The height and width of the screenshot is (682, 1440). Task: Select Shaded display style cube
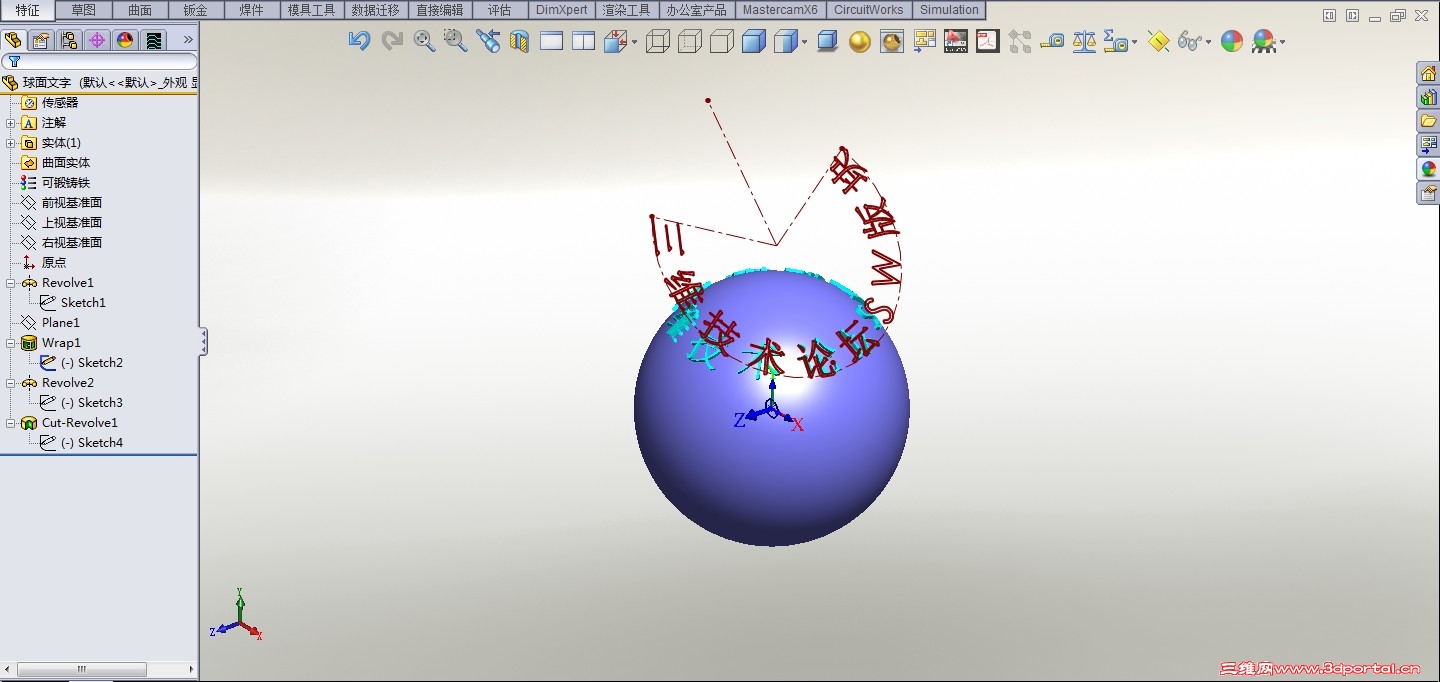click(x=786, y=41)
